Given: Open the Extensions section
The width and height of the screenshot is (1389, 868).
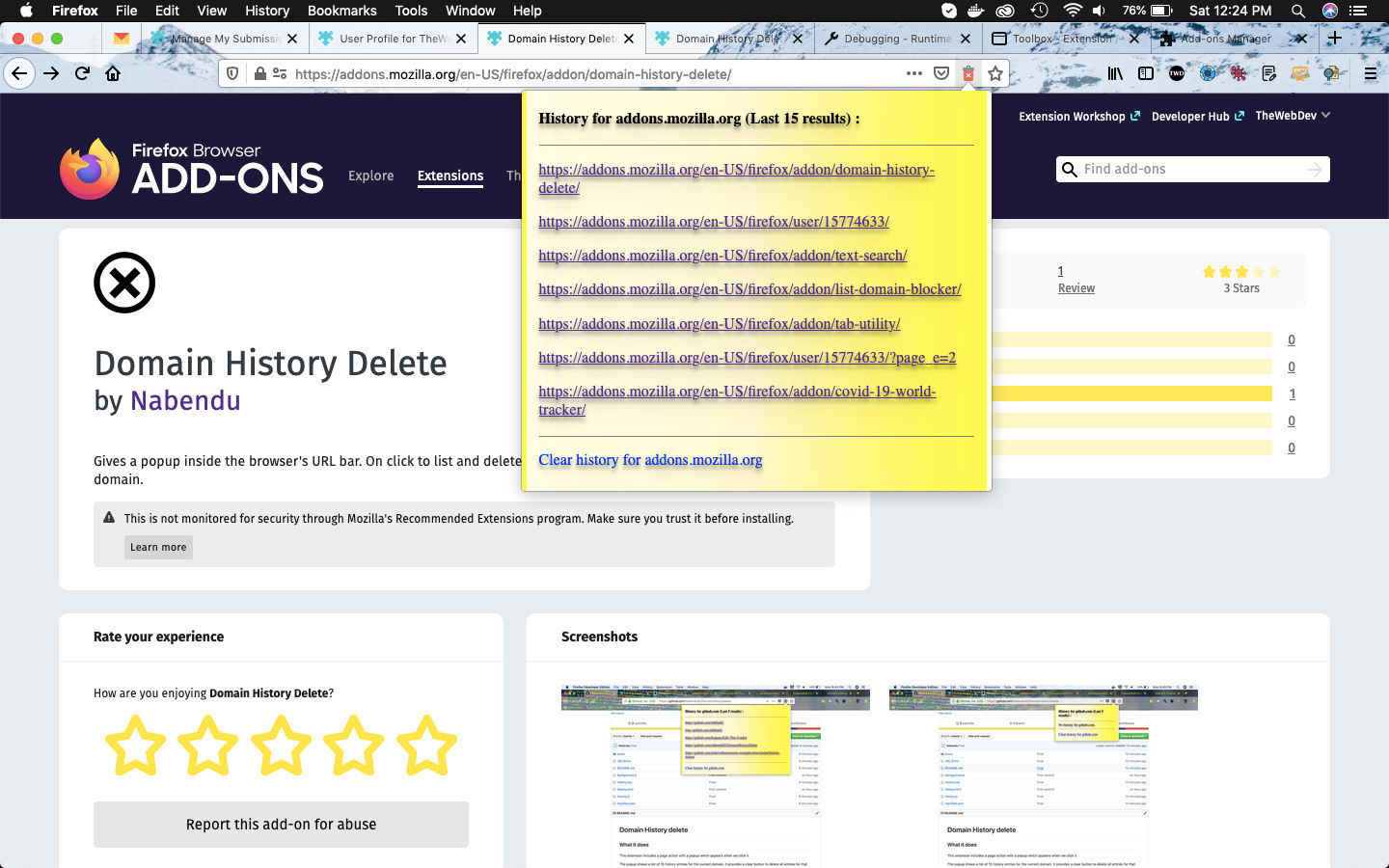Looking at the screenshot, I should (450, 176).
